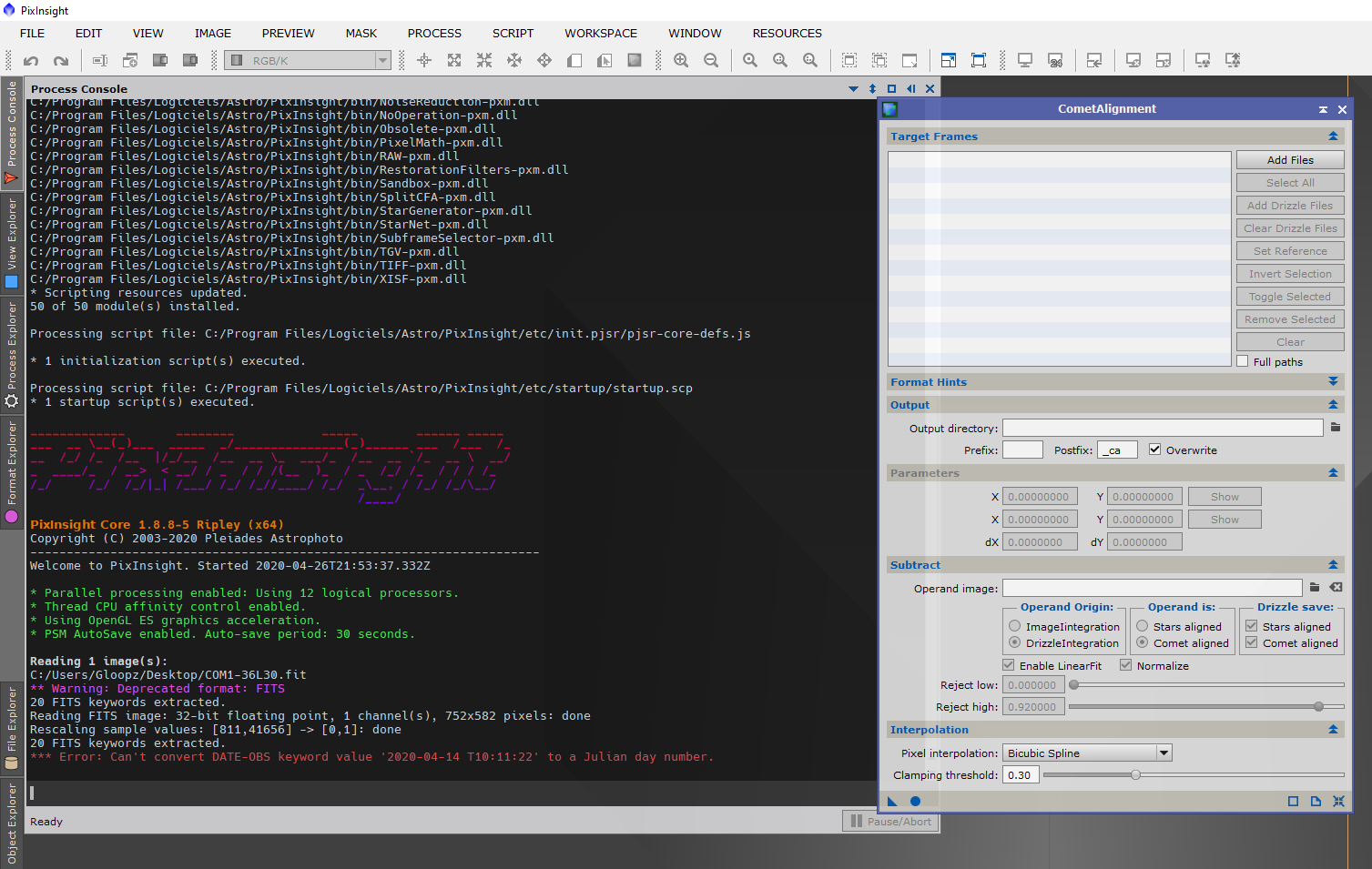The image size is (1372, 869).
Task: Open the SCRIPT menu
Action: (513, 34)
